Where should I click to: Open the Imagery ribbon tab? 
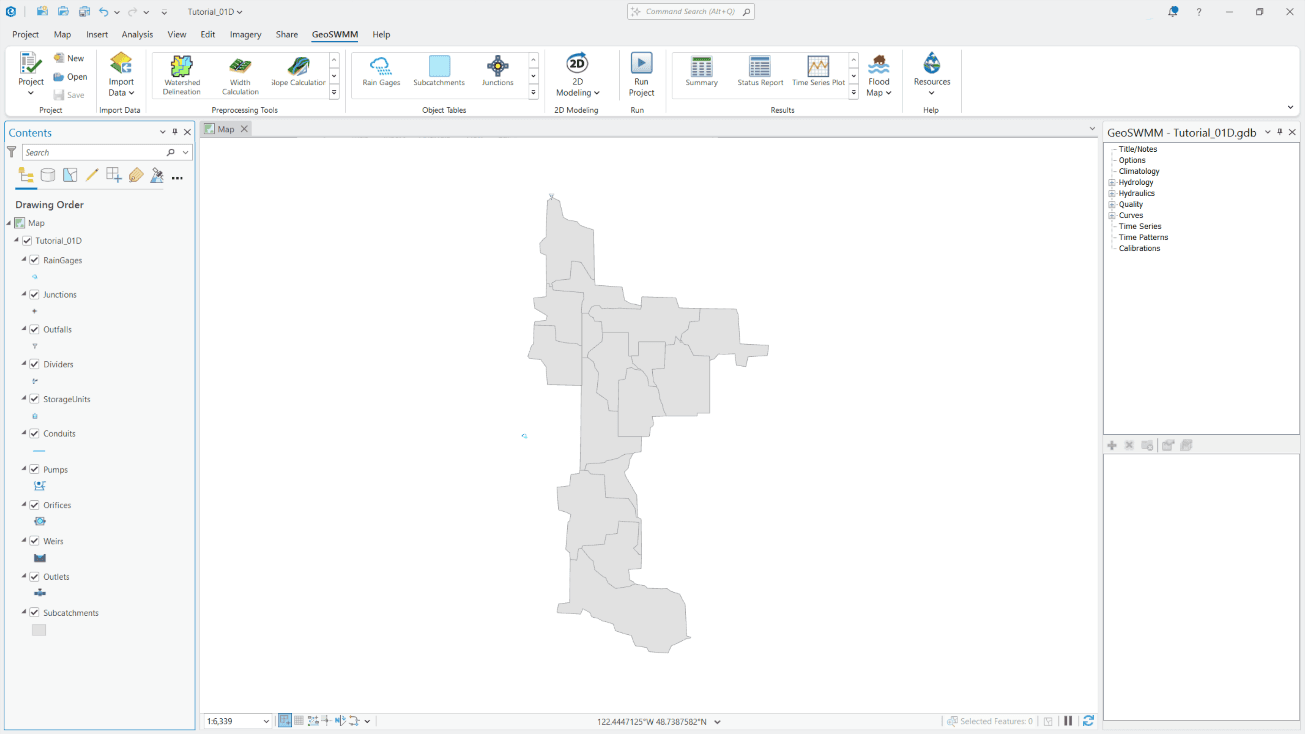245,34
